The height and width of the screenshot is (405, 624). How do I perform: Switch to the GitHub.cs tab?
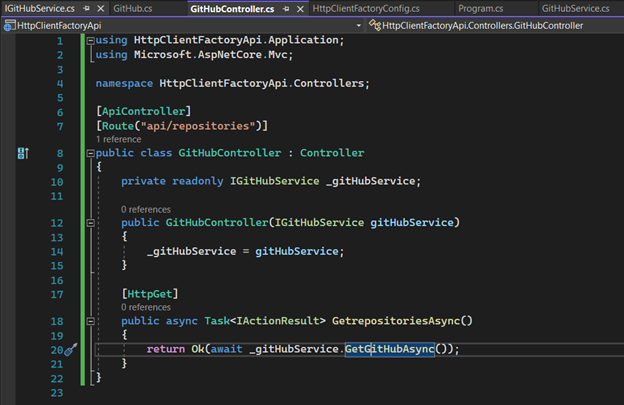[133, 9]
